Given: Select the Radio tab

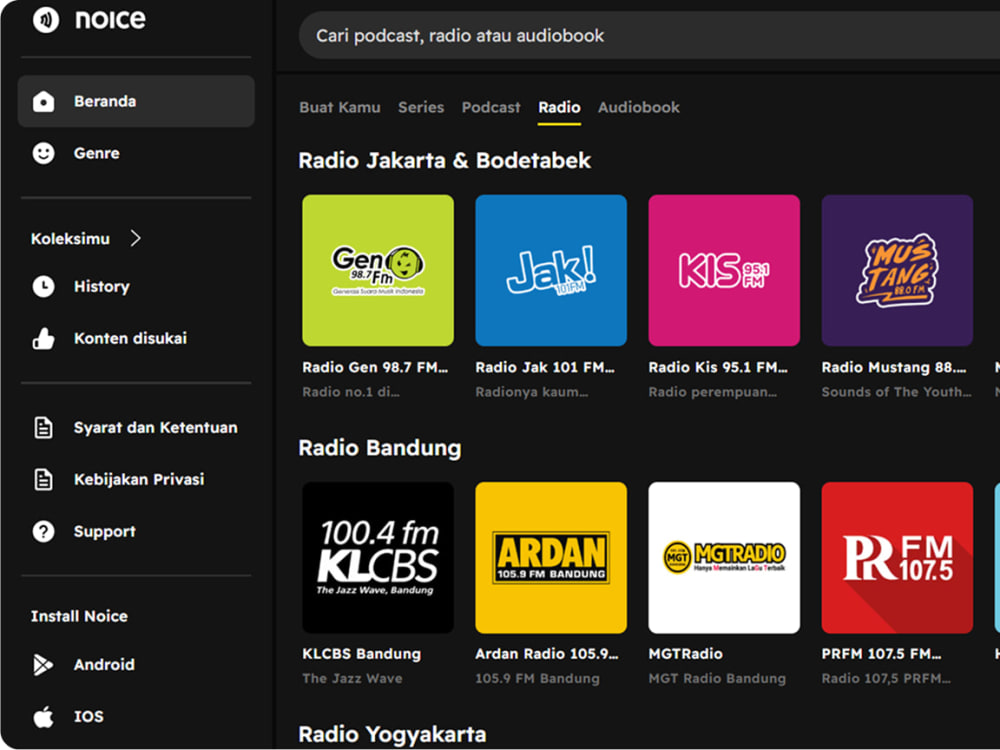Looking at the screenshot, I should (x=559, y=107).
